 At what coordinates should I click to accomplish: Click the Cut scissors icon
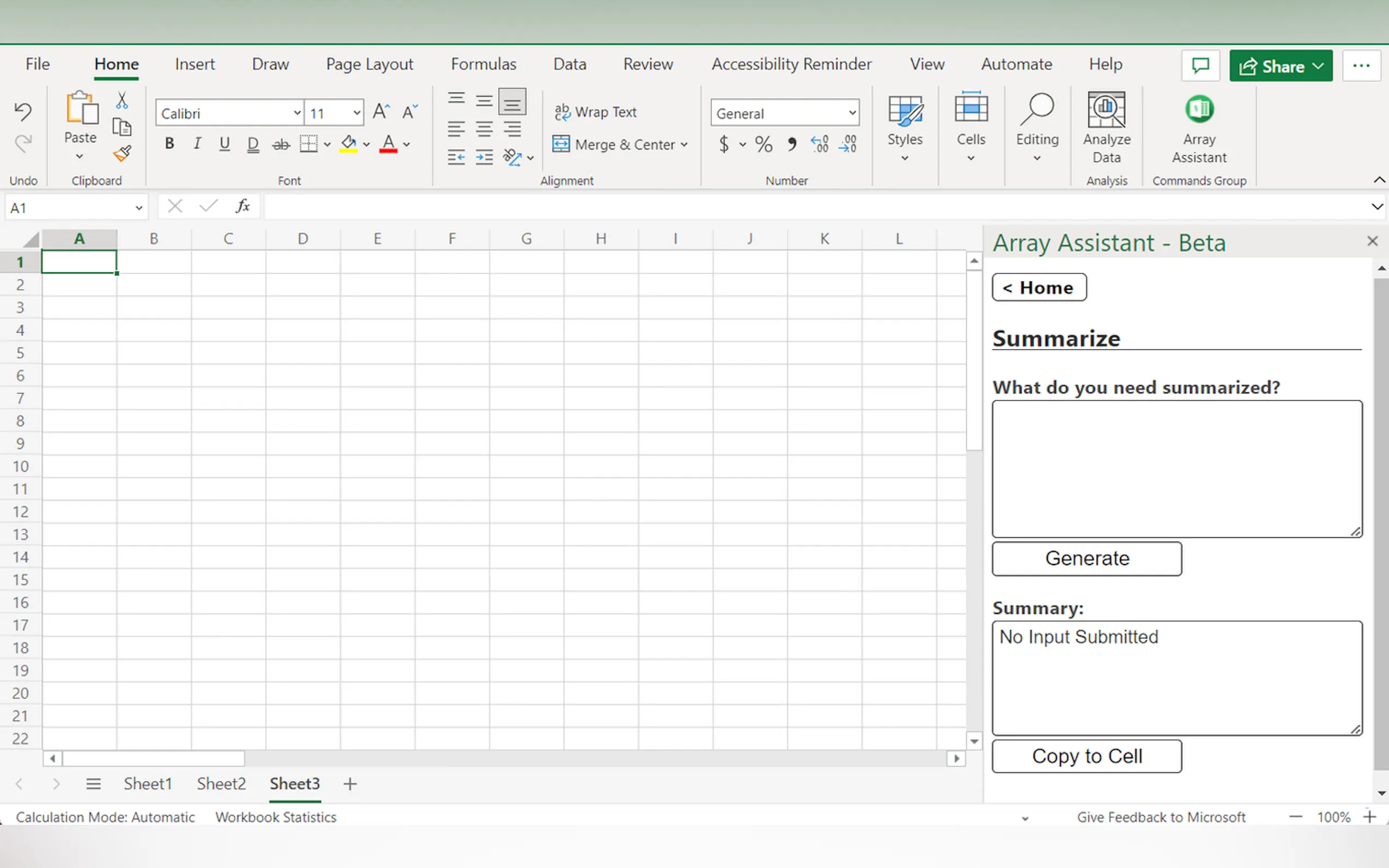click(122, 100)
